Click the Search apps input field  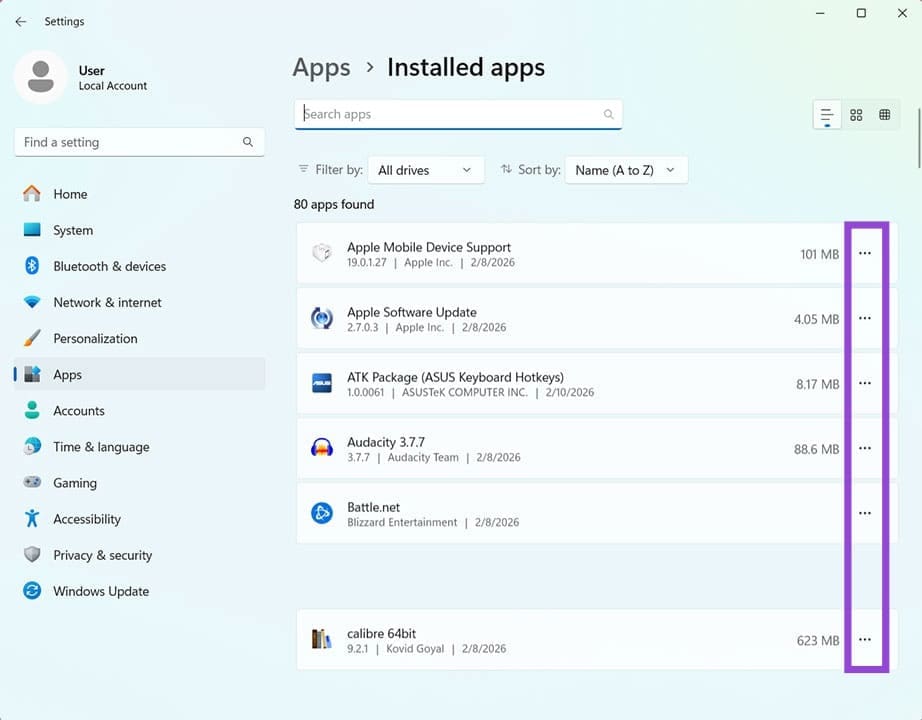coord(450,114)
